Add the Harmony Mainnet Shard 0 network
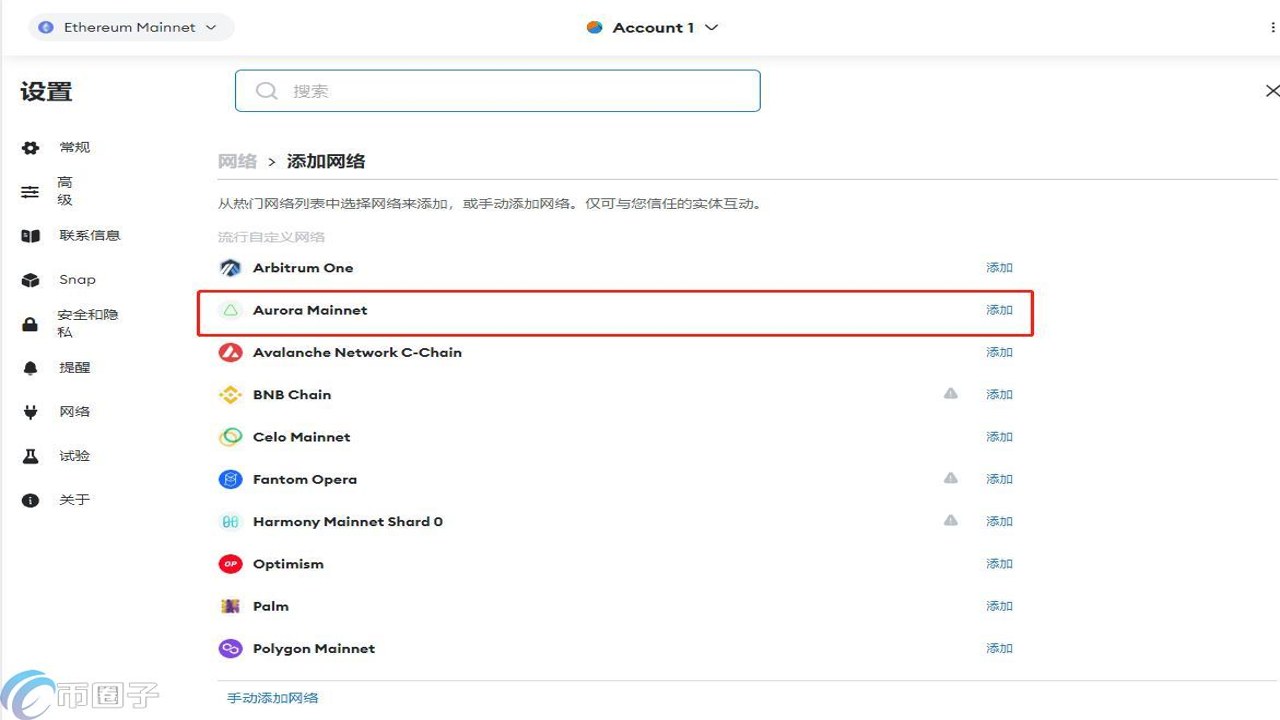The image size is (1280, 720). click(999, 522)
